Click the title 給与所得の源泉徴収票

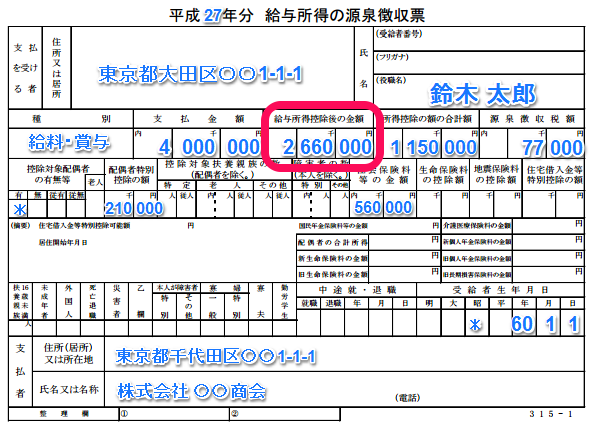[x=345, y=15]
